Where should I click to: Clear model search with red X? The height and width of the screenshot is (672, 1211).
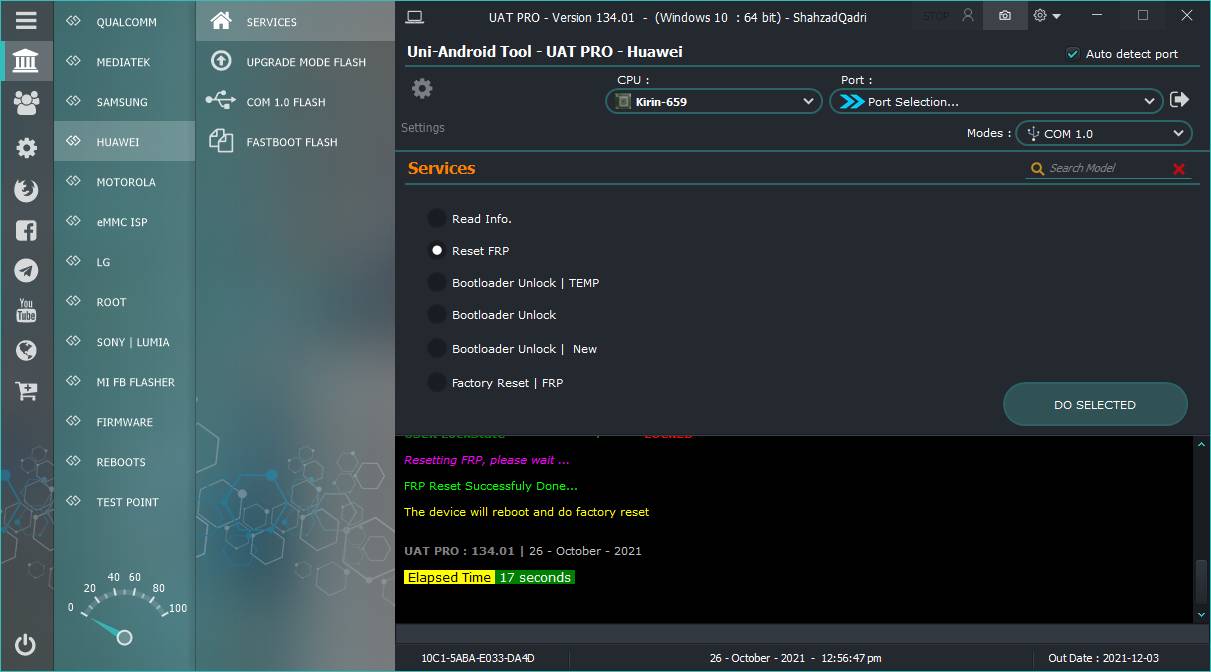point(1179,169)
